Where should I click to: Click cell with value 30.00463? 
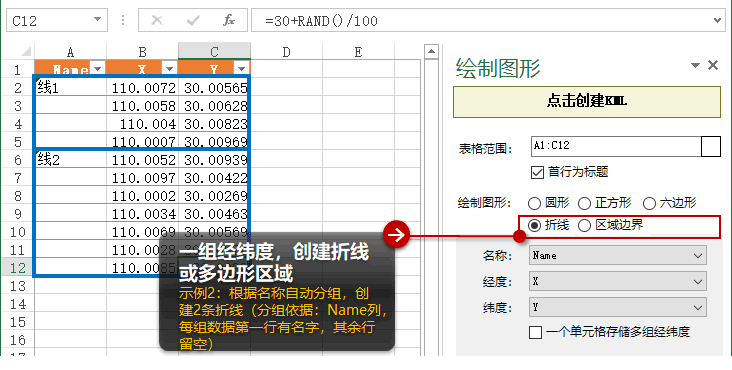(214, 214)
